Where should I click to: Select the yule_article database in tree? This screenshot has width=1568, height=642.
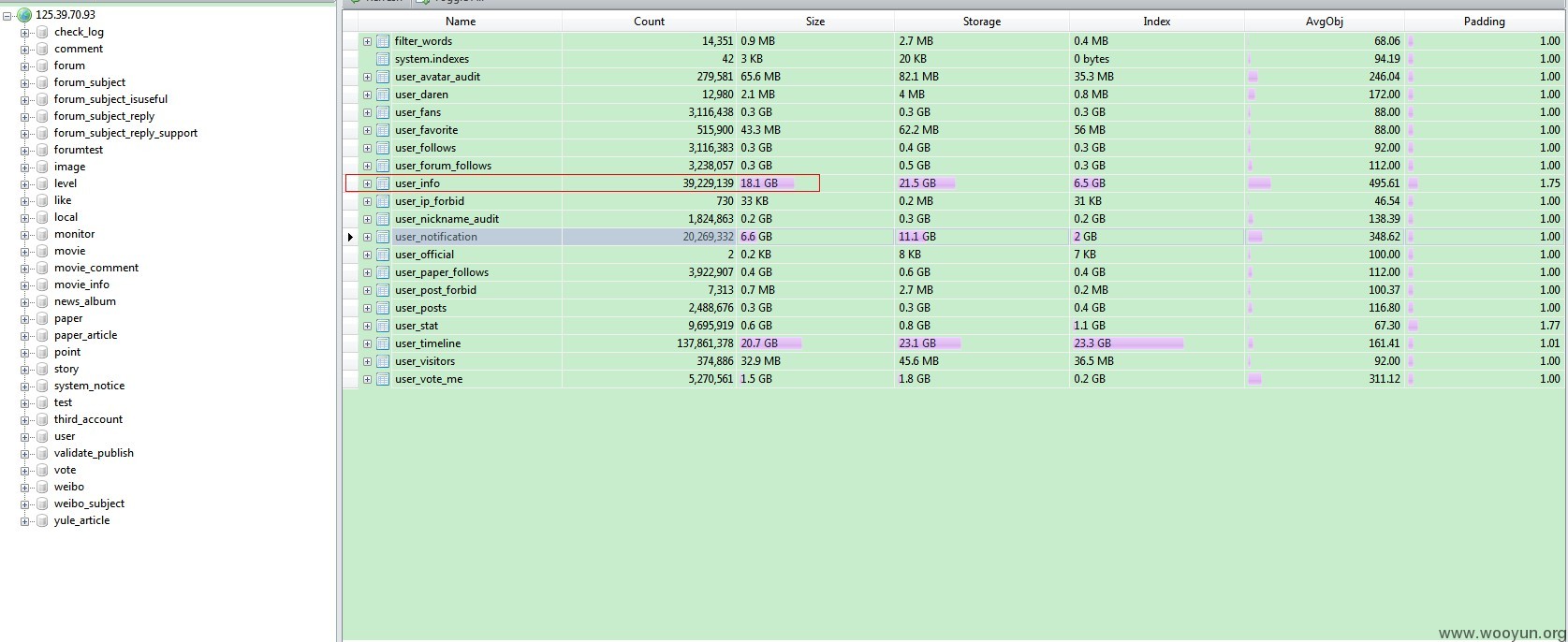pyautogui.click(x=81, y=520)
